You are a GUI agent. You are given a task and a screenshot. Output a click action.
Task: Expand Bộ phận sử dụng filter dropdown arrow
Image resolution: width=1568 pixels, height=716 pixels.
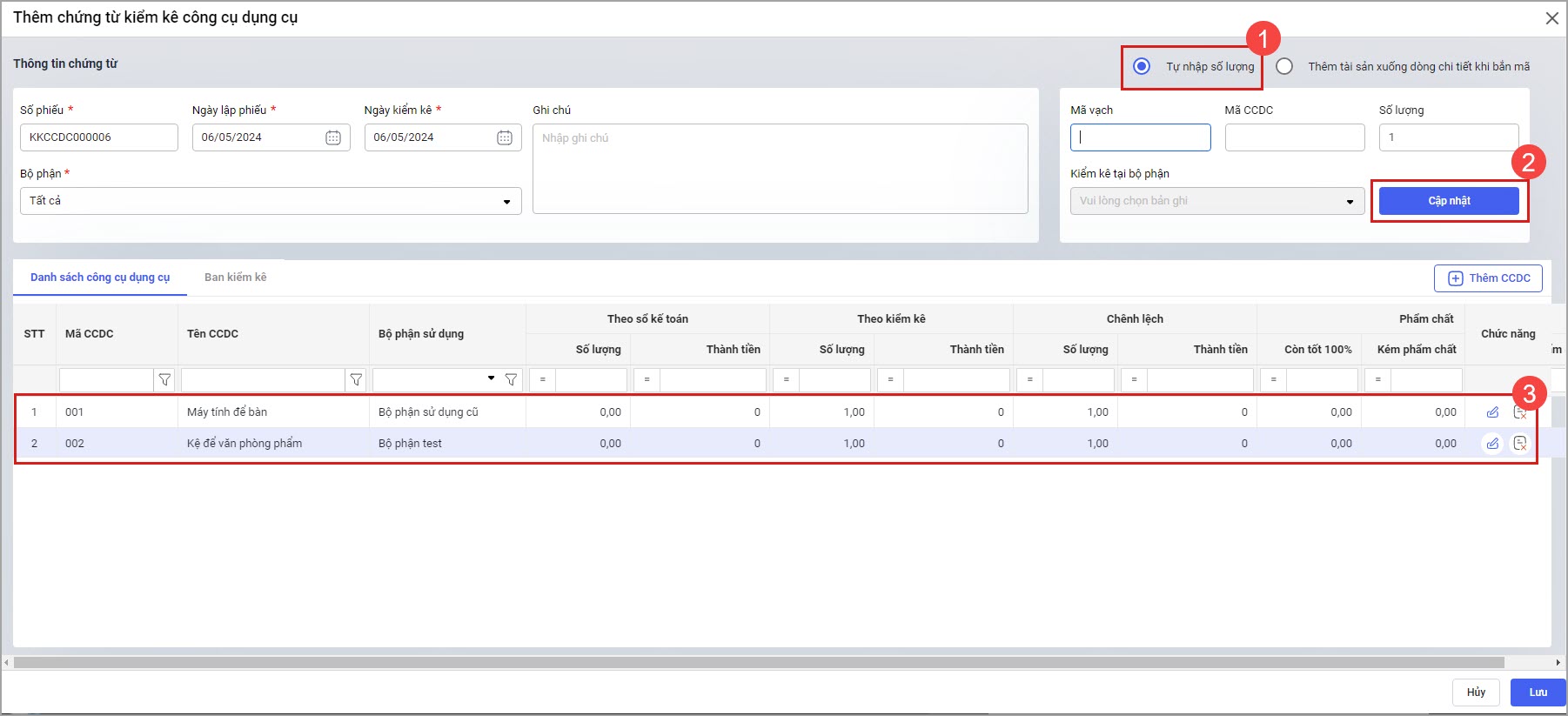(x=492, y=378)
